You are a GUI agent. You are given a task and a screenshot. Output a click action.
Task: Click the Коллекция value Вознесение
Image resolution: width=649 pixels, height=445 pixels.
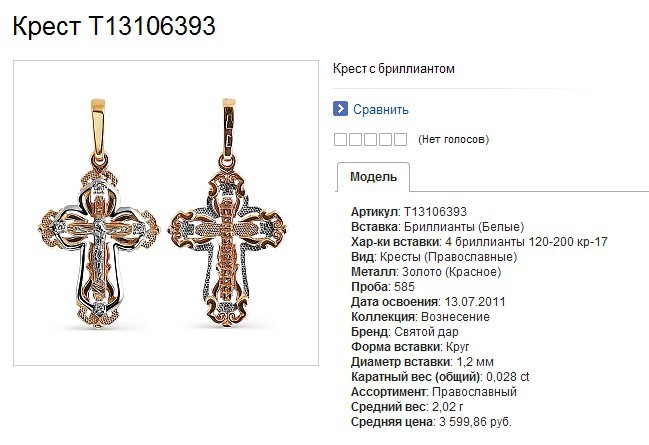[455, 317]
